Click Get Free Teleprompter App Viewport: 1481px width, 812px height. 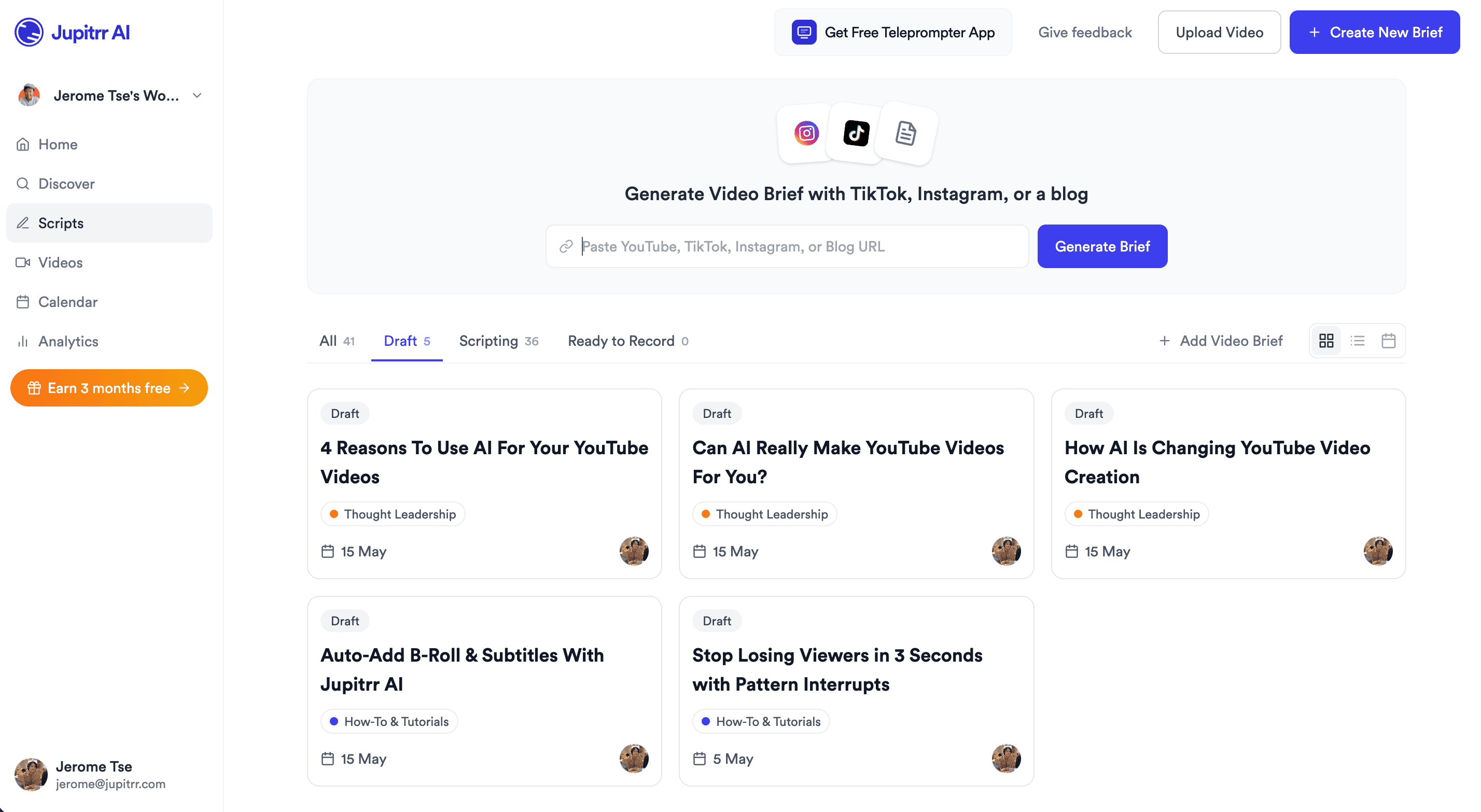893,32
